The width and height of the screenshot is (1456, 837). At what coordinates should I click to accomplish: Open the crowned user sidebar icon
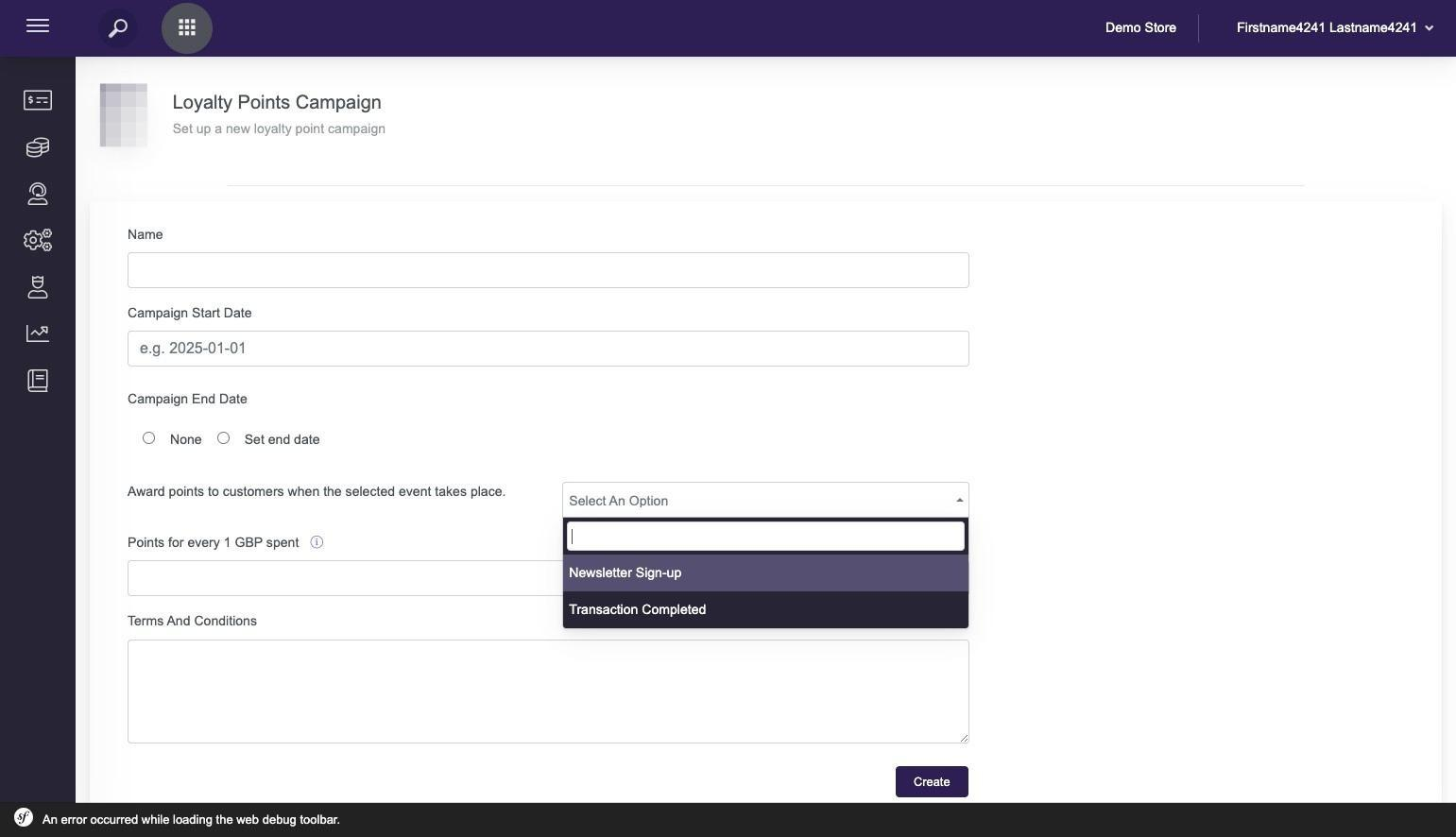[38, 287]
